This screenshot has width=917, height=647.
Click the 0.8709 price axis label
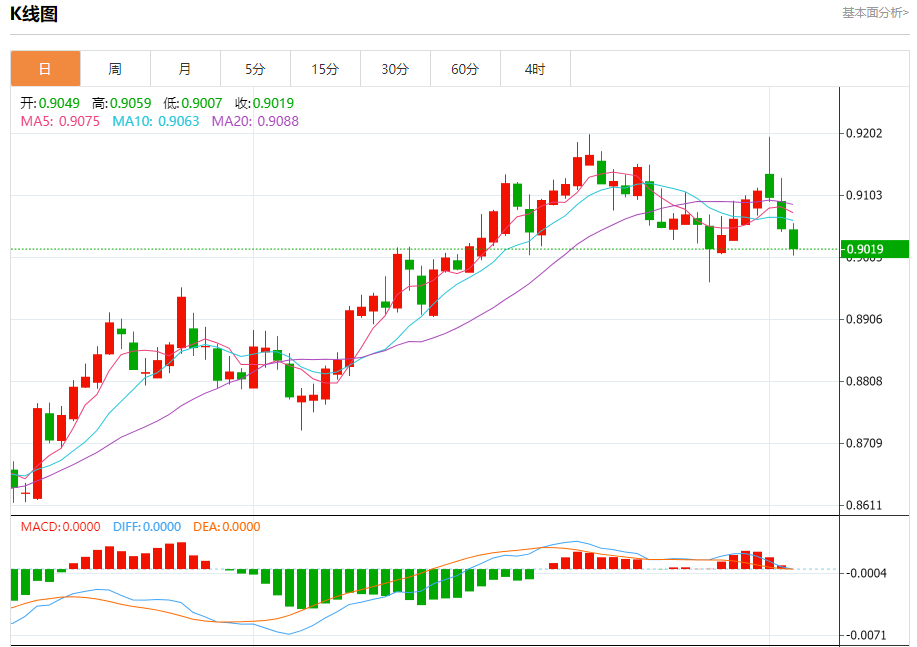(864, 443)
